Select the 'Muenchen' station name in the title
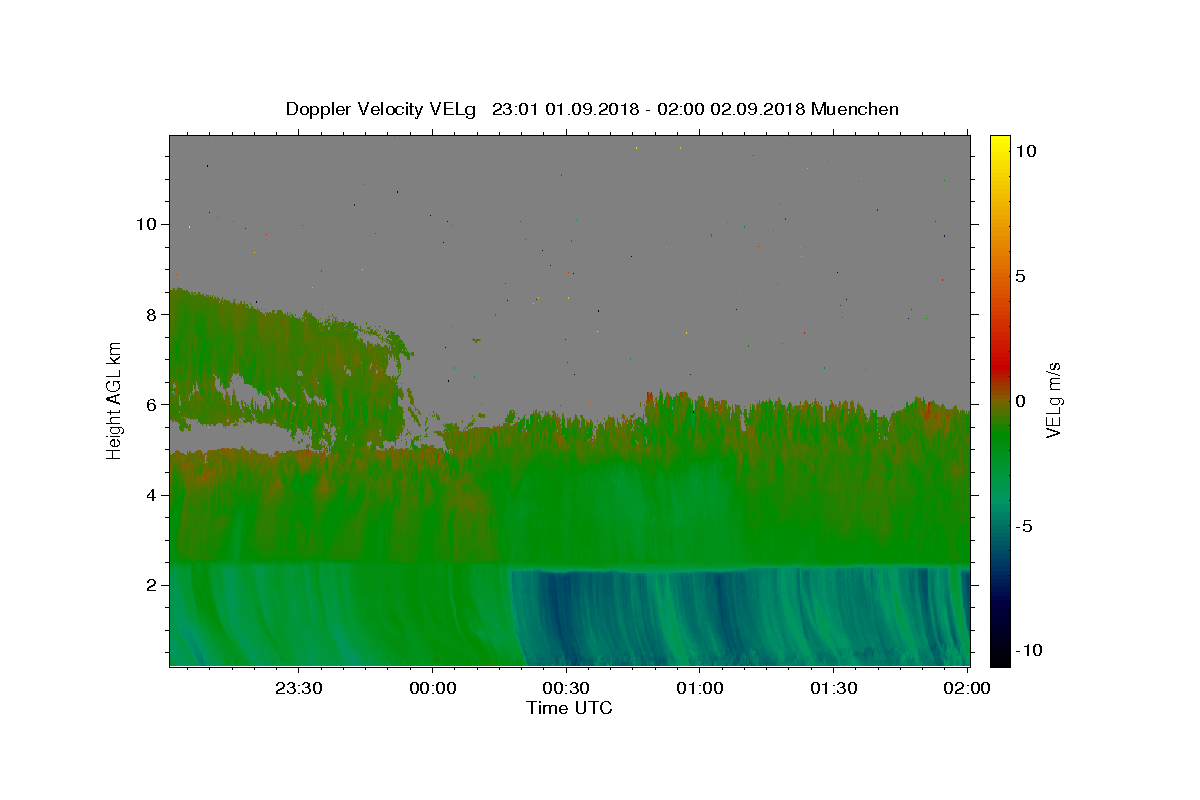1200x800 pixels. (x=855, y=109)
